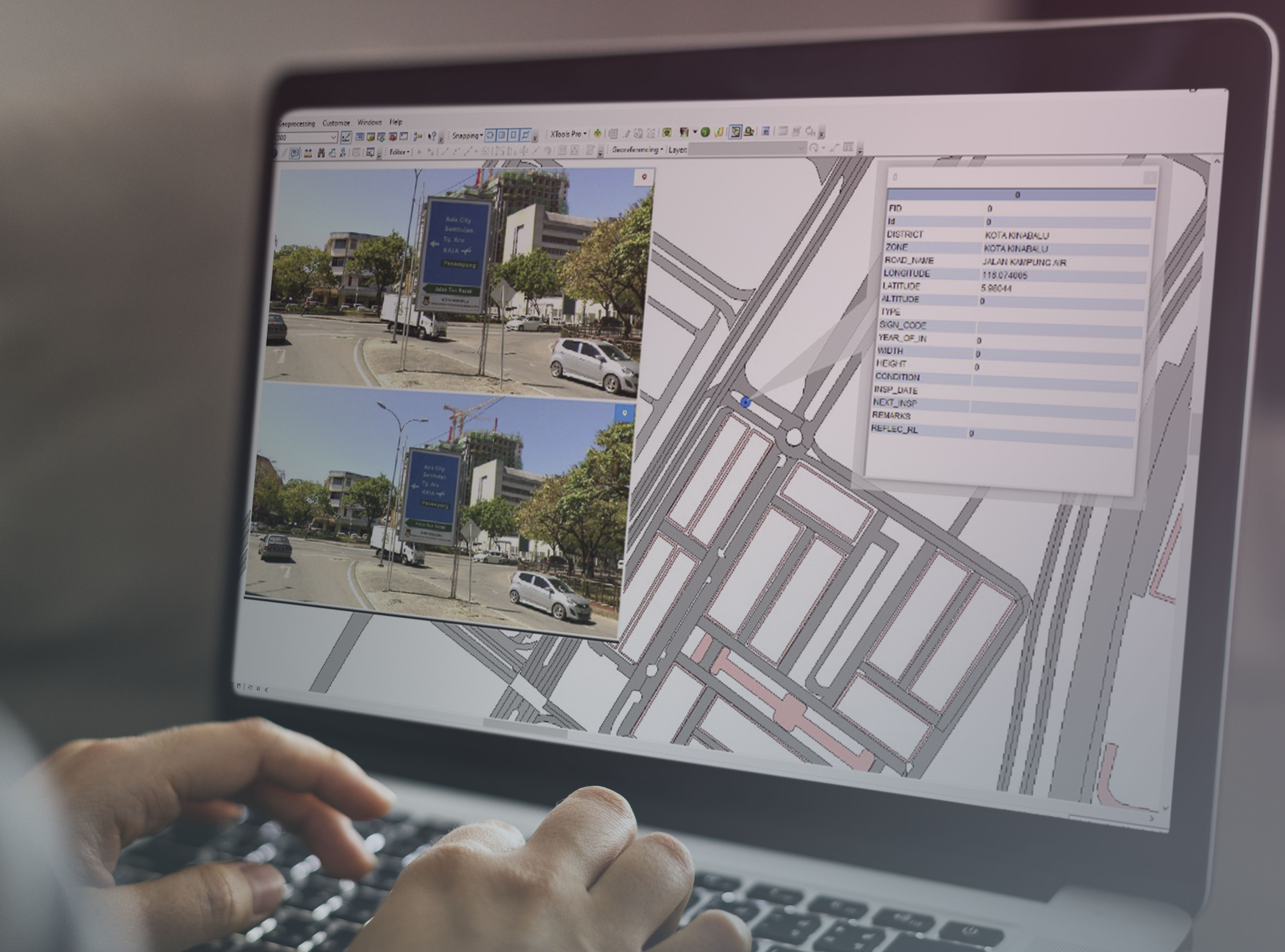Viewport: 1285px width, 952px height.
Task: Open the Editor dropdown menu
Action: 399,152
